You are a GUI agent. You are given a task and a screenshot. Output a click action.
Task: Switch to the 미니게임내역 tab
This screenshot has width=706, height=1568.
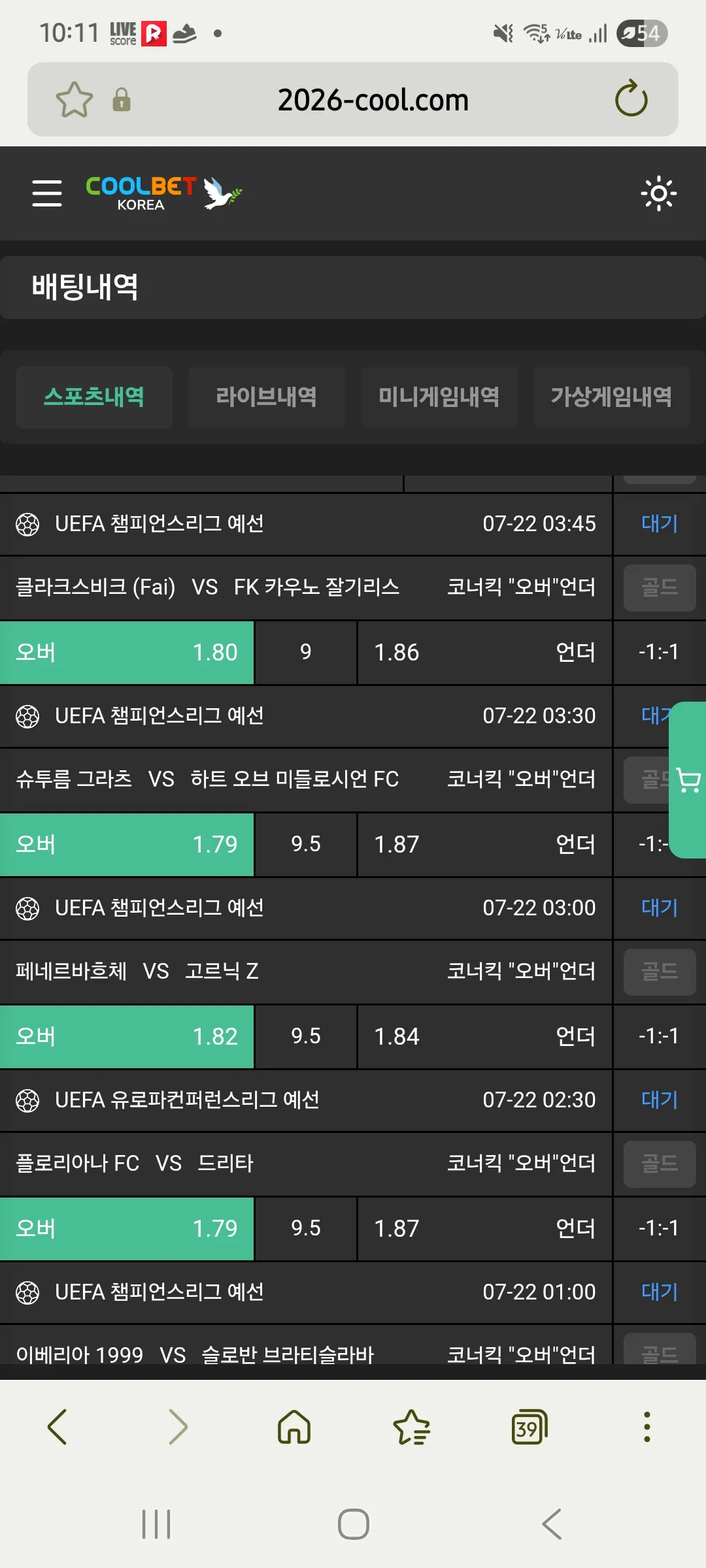(x=439, y=397)
